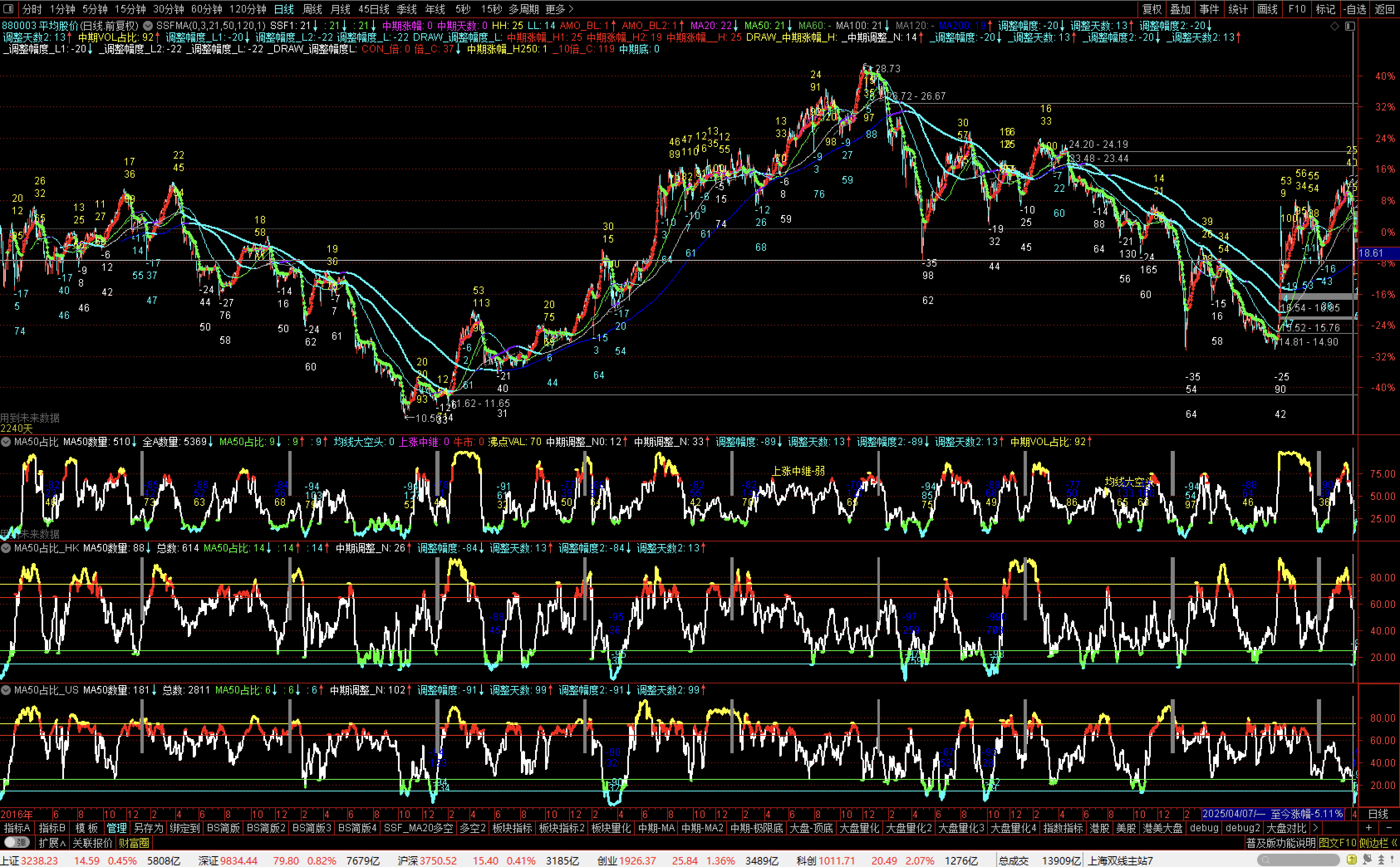Click the 统计 statistics button
The width and height of the screenshot is (1400, 867).
pos(1238,9)
